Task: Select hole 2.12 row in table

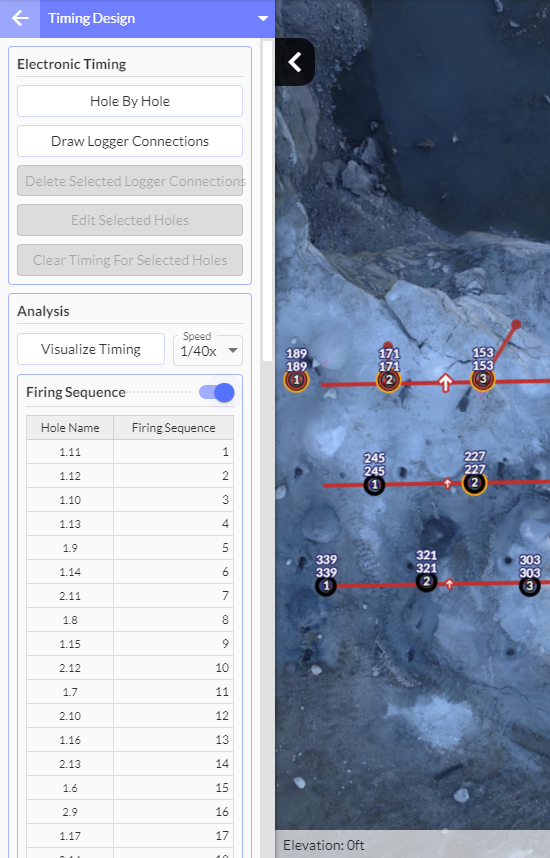Action: (x=130, y=668)
